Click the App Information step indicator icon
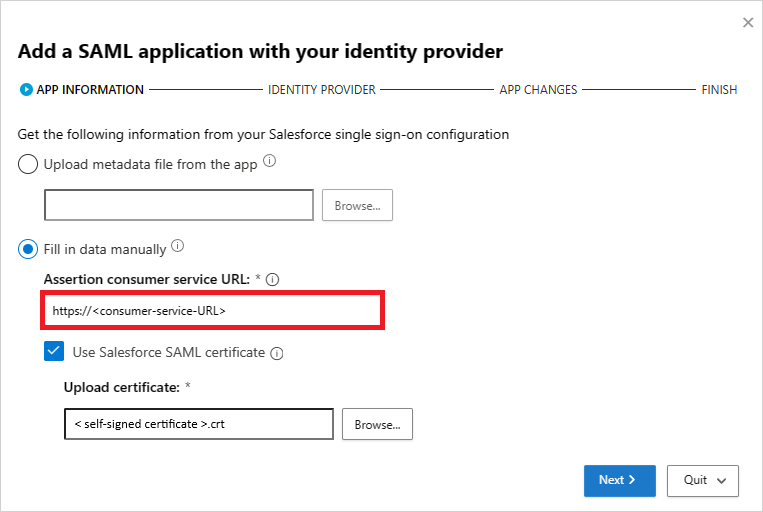Screen dimensions: 763x512 [x=26, y=90]
